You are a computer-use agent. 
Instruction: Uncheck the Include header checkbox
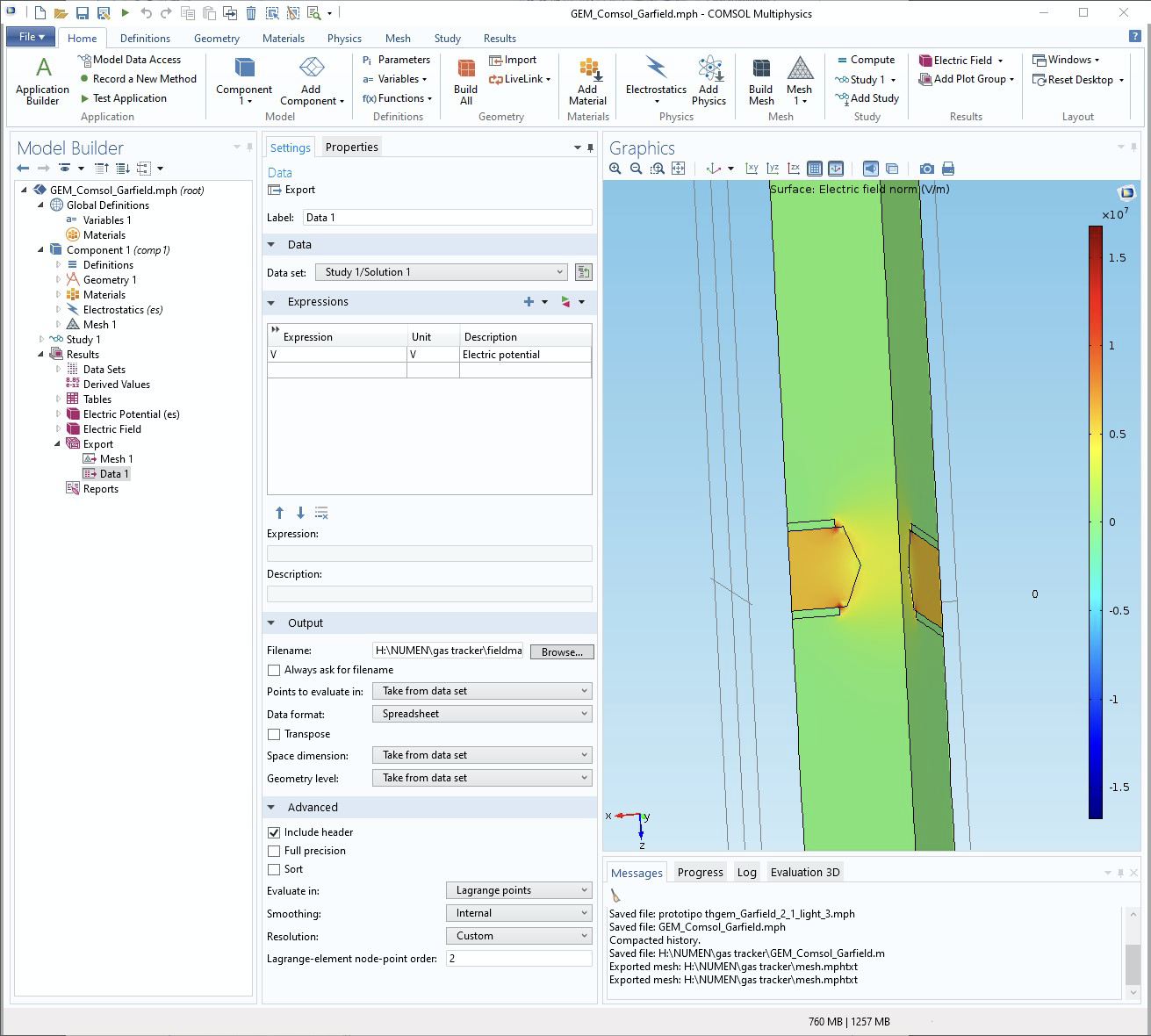point(274,832)
